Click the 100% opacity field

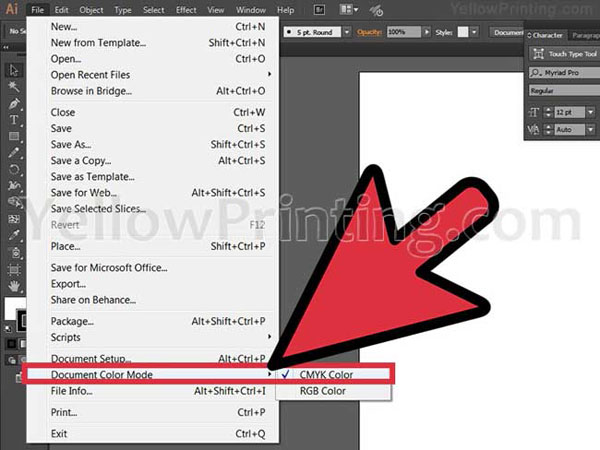point(404,32)
